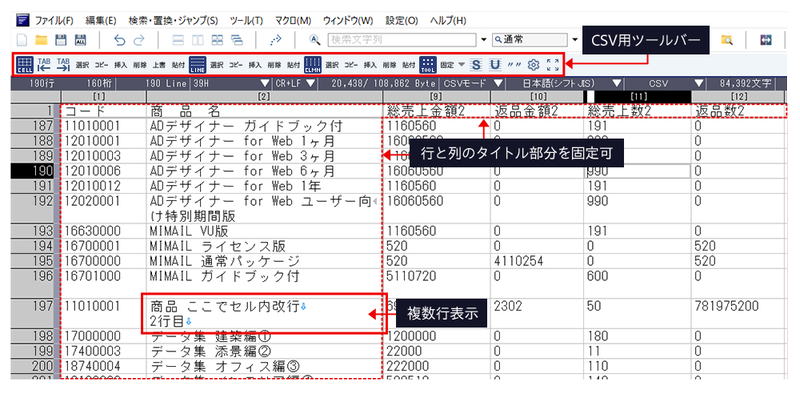800x394 pixels.
Task: Open the ツール(T) menu
Action: pyautogui.click(x=246, y=20)
